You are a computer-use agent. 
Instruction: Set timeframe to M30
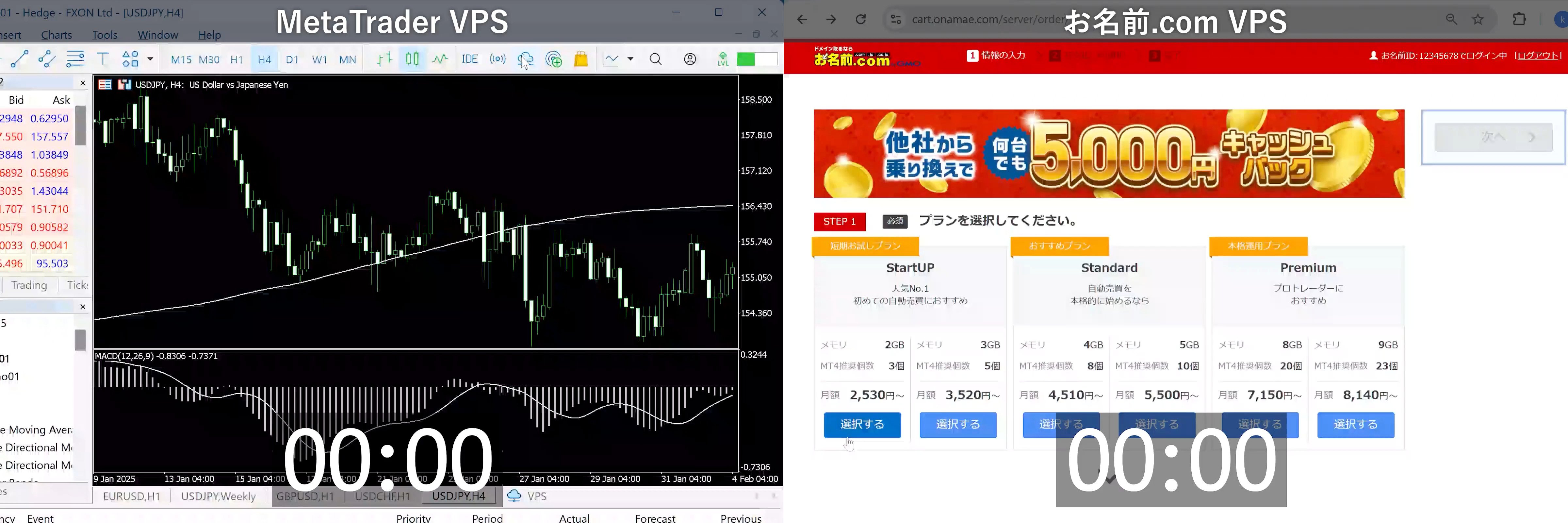[x=209, y=60]
